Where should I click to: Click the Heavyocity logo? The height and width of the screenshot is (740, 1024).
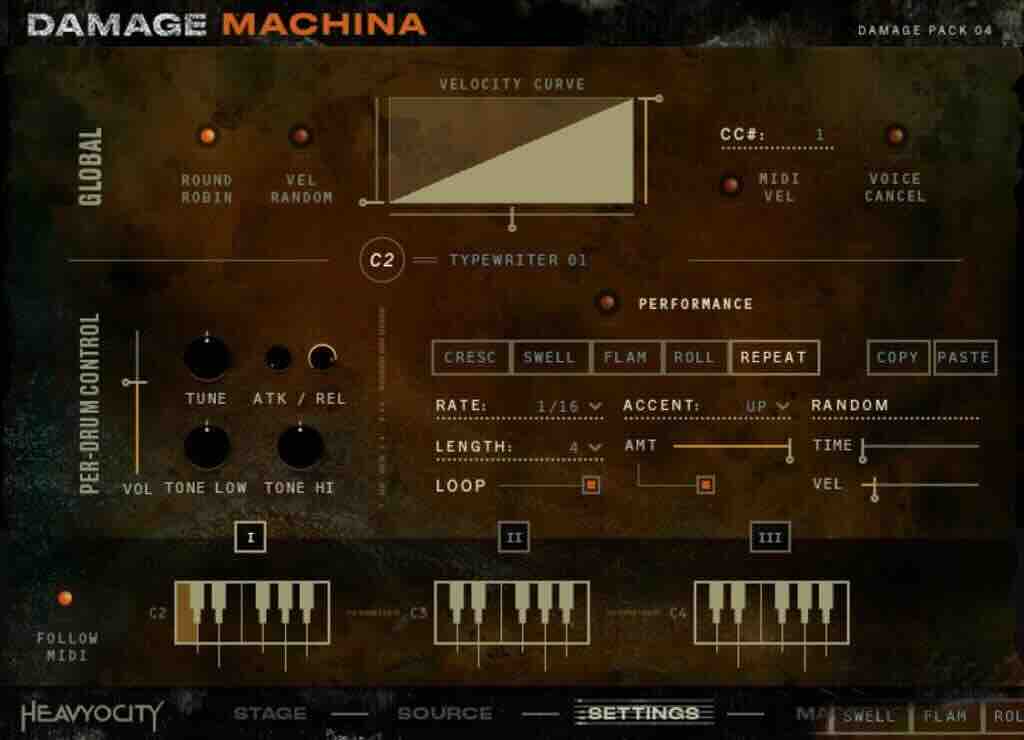pyautogui.click(x=92, y=715)
